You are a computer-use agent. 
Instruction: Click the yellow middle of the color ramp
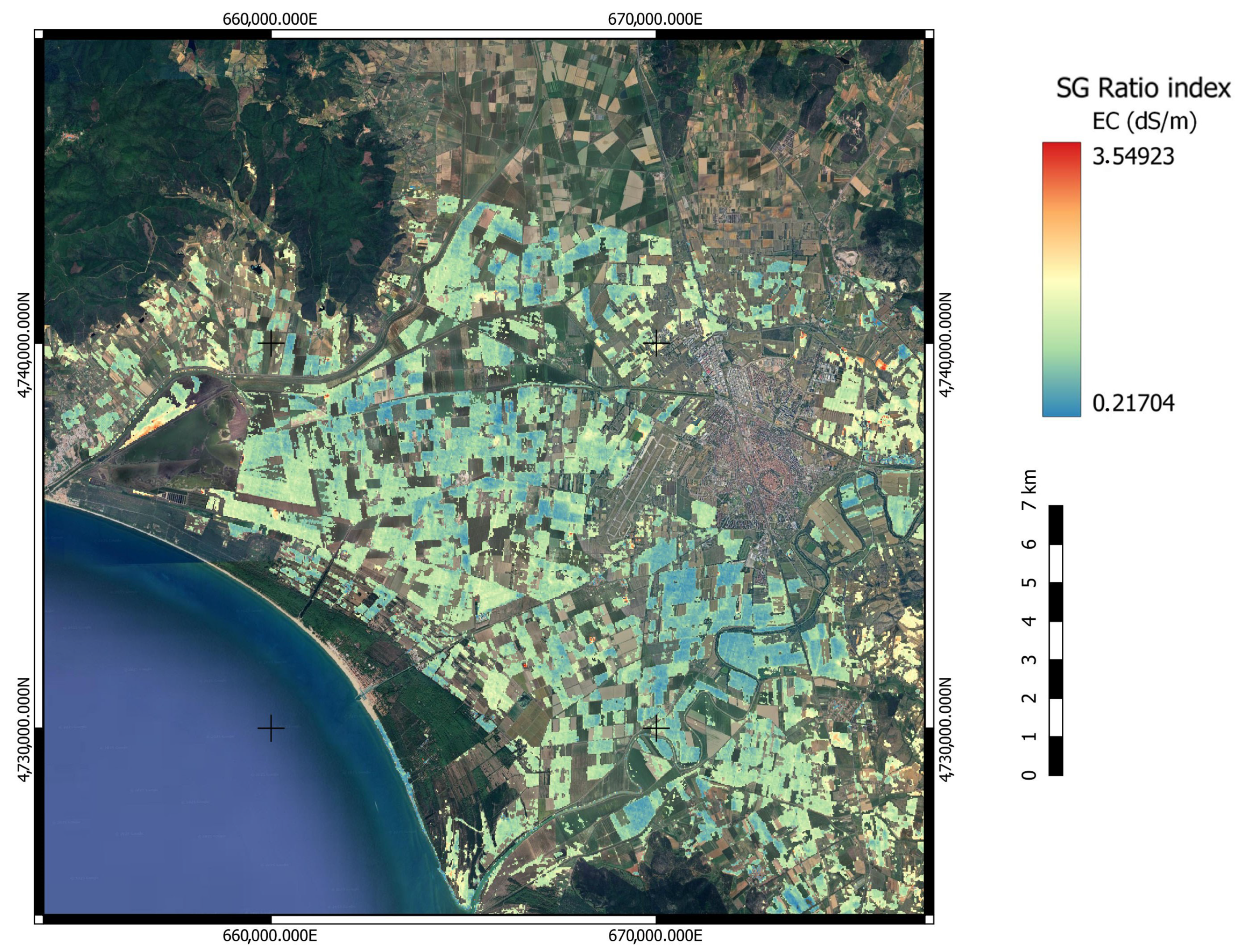tap(1061, 279)
